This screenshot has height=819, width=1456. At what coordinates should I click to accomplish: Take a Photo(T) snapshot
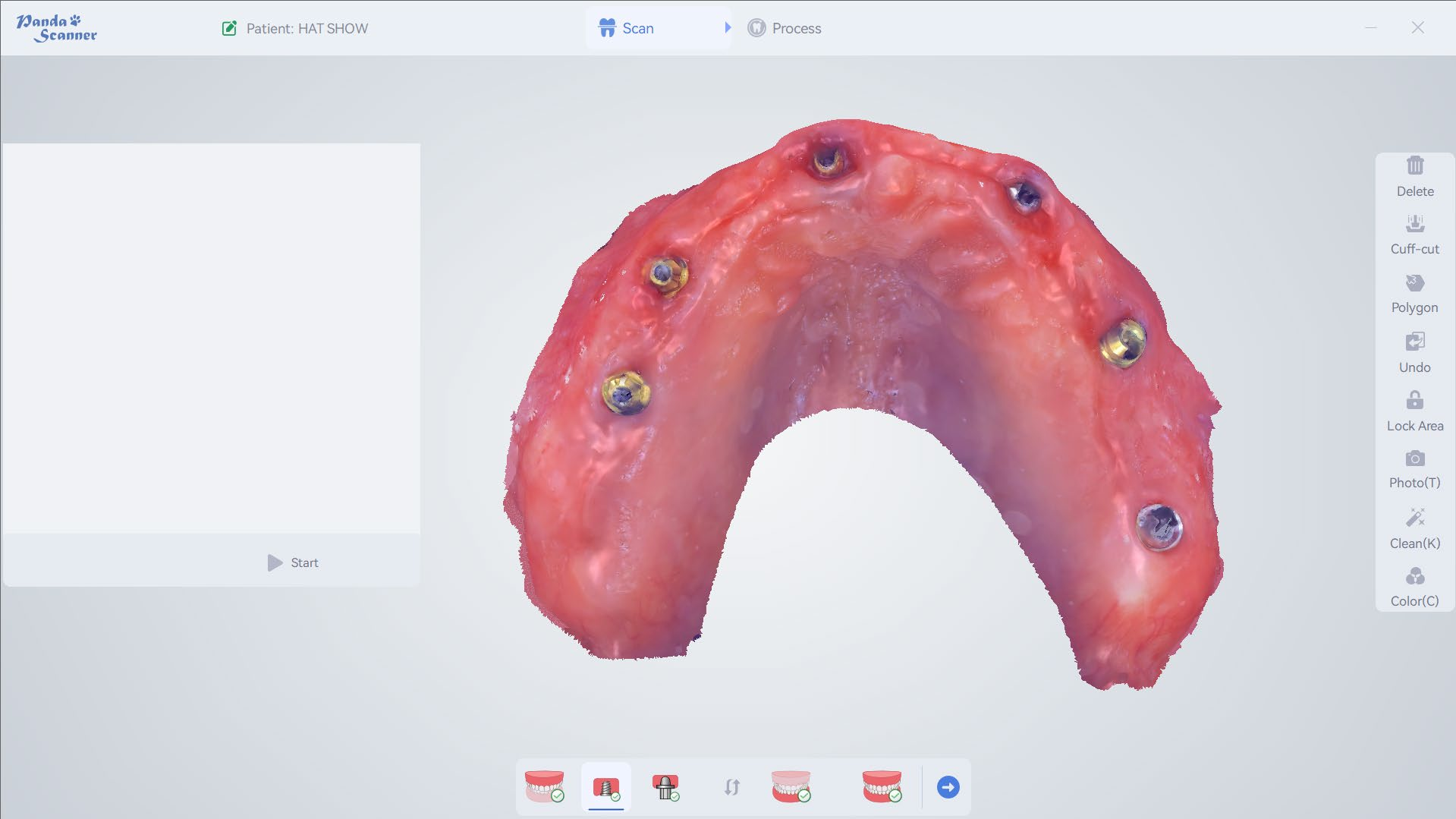pos(1415,469)
